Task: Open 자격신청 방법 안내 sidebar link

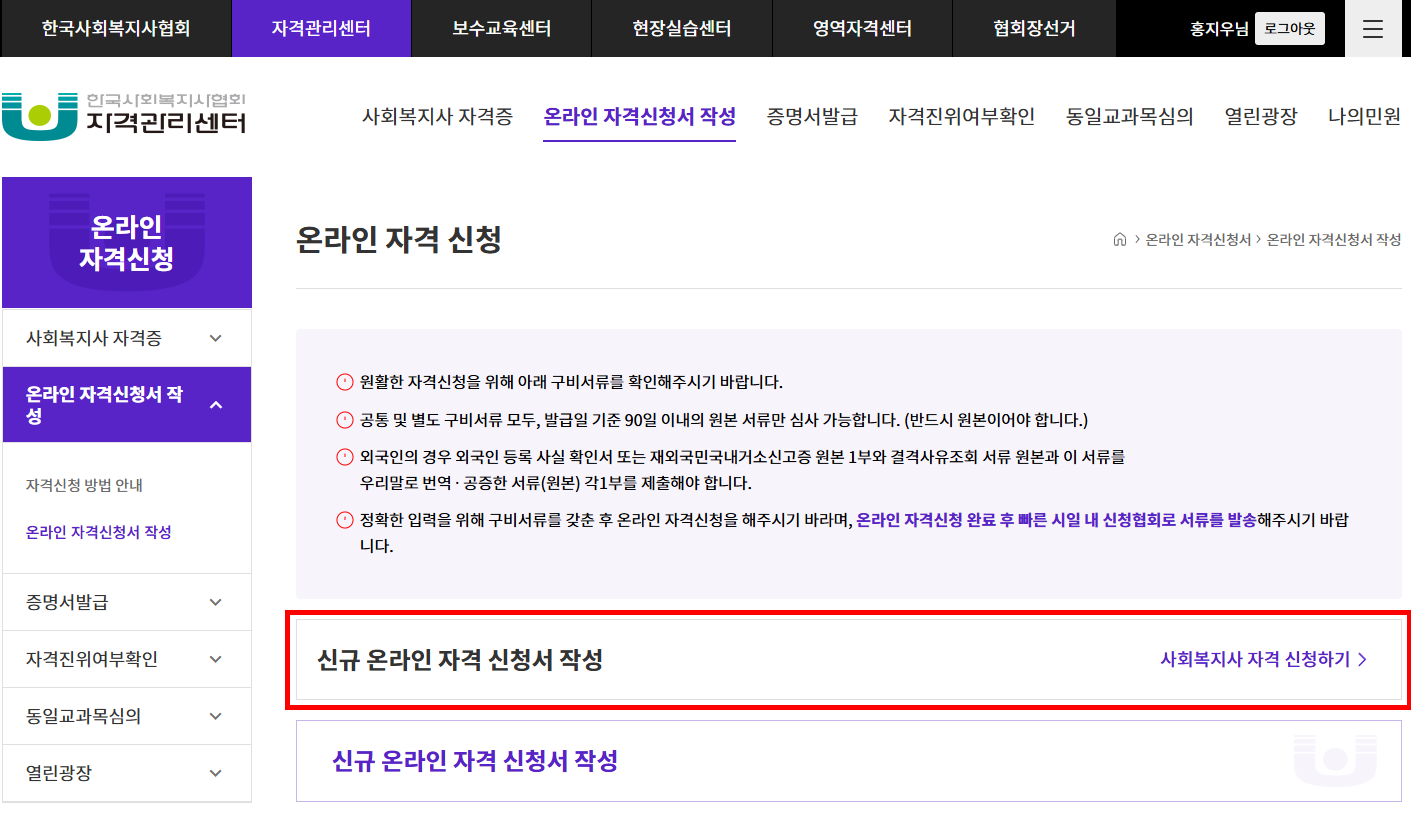Action: [85, 486]
